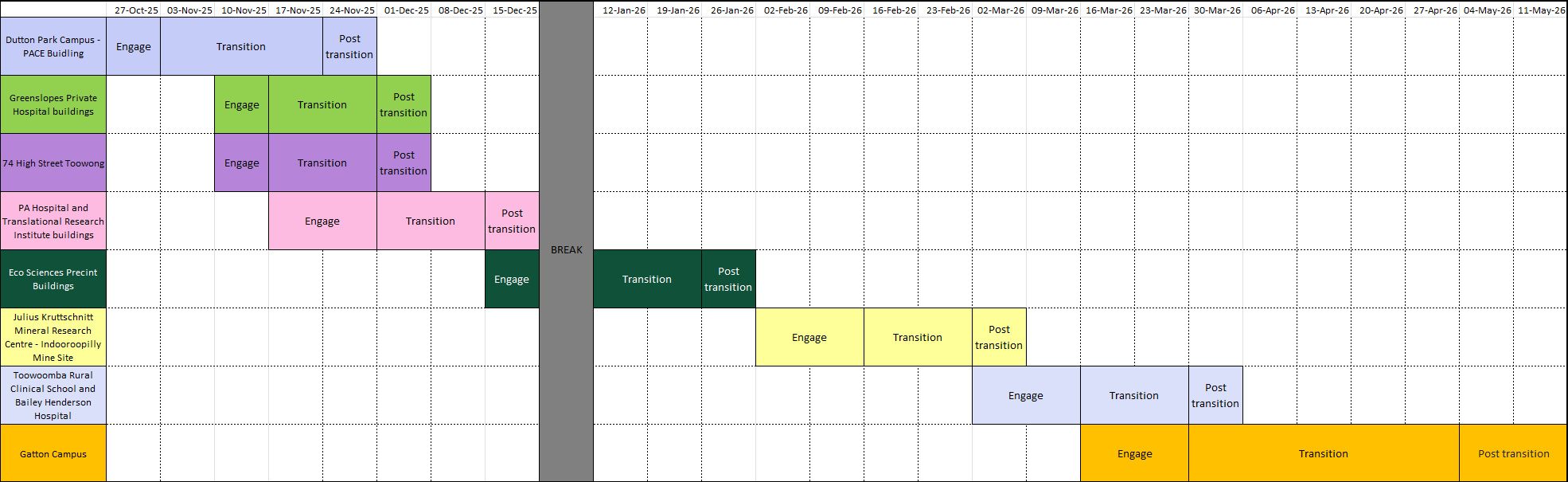Screen dimensions: 1568x482
Task: Select the 27-Oct-25 date header
Action: click(135, 10)
